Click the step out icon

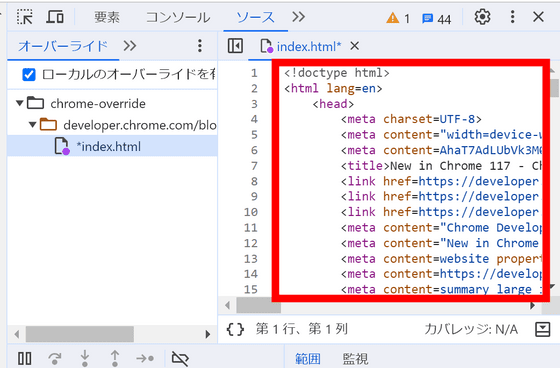pos(115,358)
